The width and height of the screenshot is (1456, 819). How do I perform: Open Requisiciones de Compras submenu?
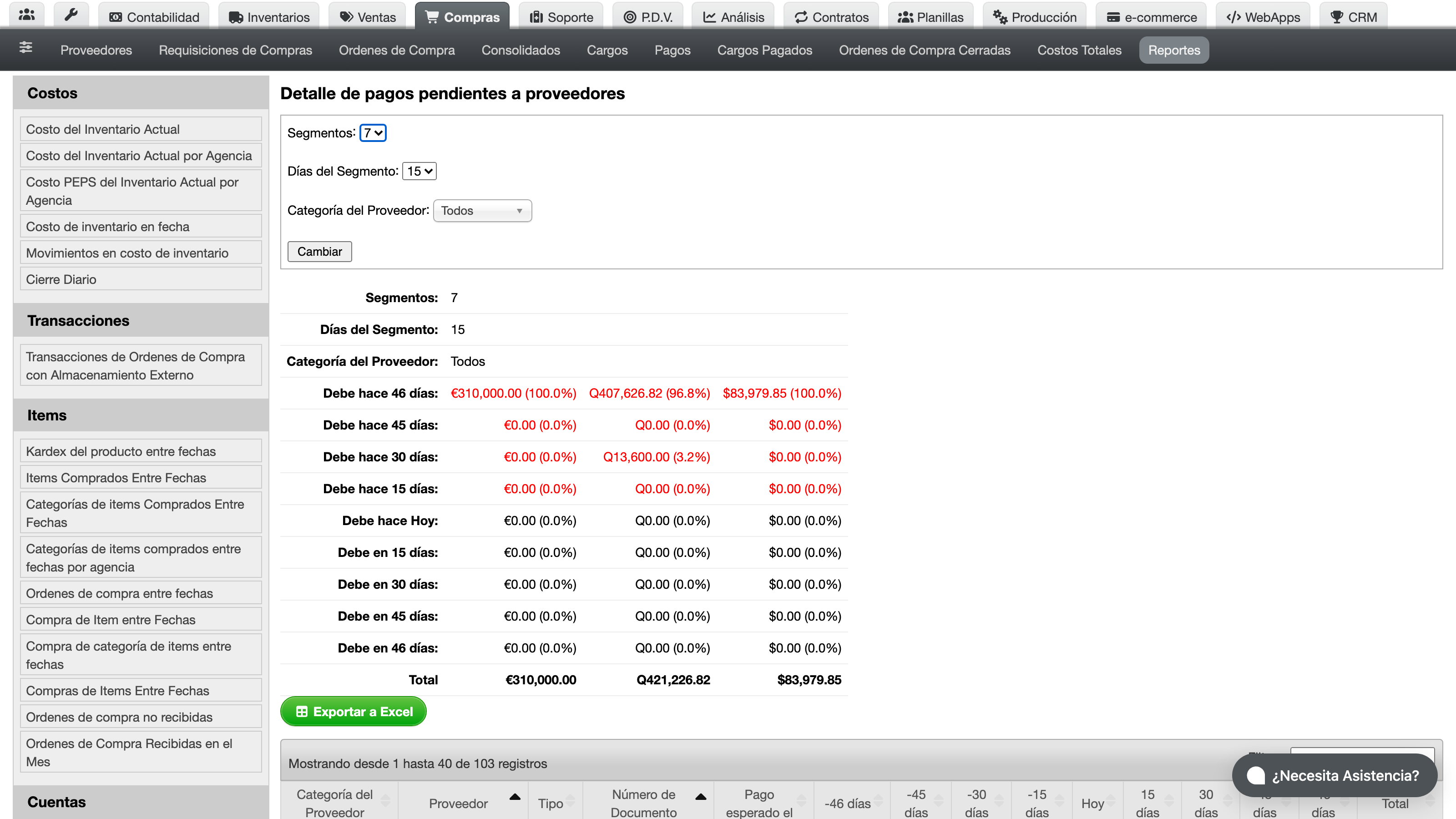tap(235, 50)
